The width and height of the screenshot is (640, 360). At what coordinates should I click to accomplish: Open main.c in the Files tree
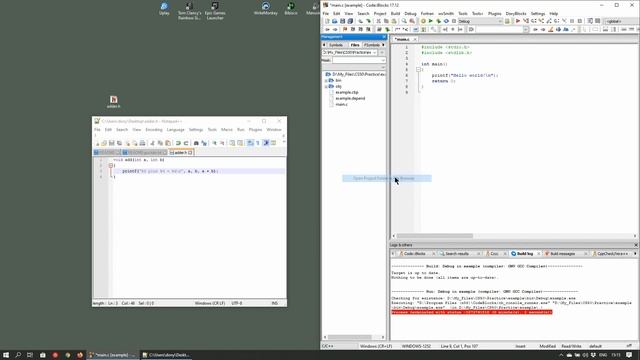point(341,104)
